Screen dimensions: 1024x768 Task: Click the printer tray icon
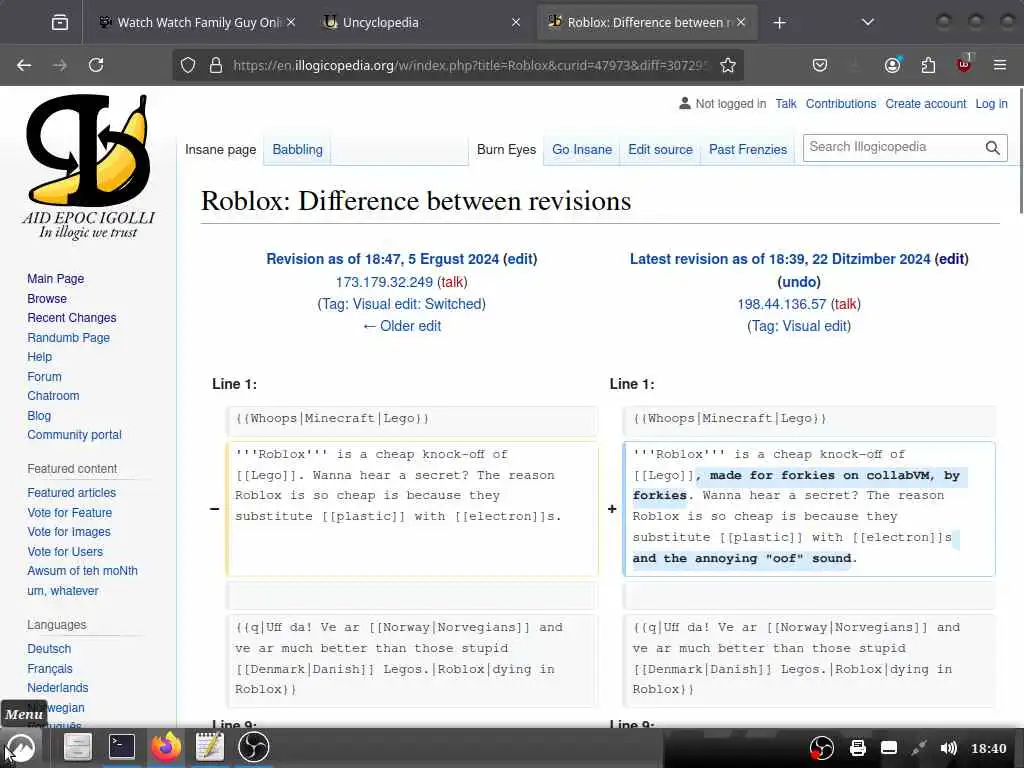coord(857,748)
